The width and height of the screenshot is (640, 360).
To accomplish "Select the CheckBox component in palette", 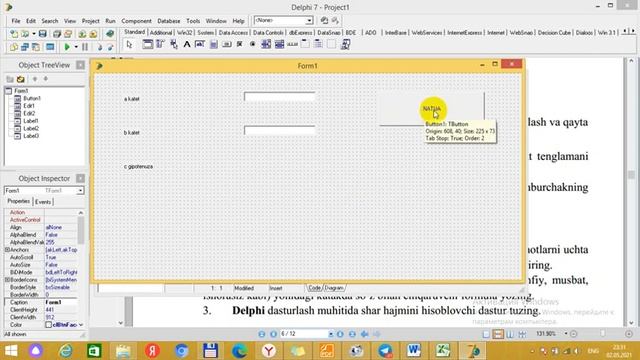I will click(240, 44).
